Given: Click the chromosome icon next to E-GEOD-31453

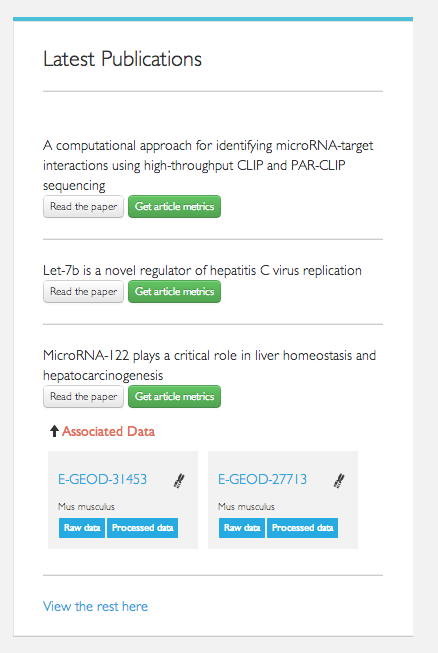Looking at the screenshot, I should click(179, 481).
